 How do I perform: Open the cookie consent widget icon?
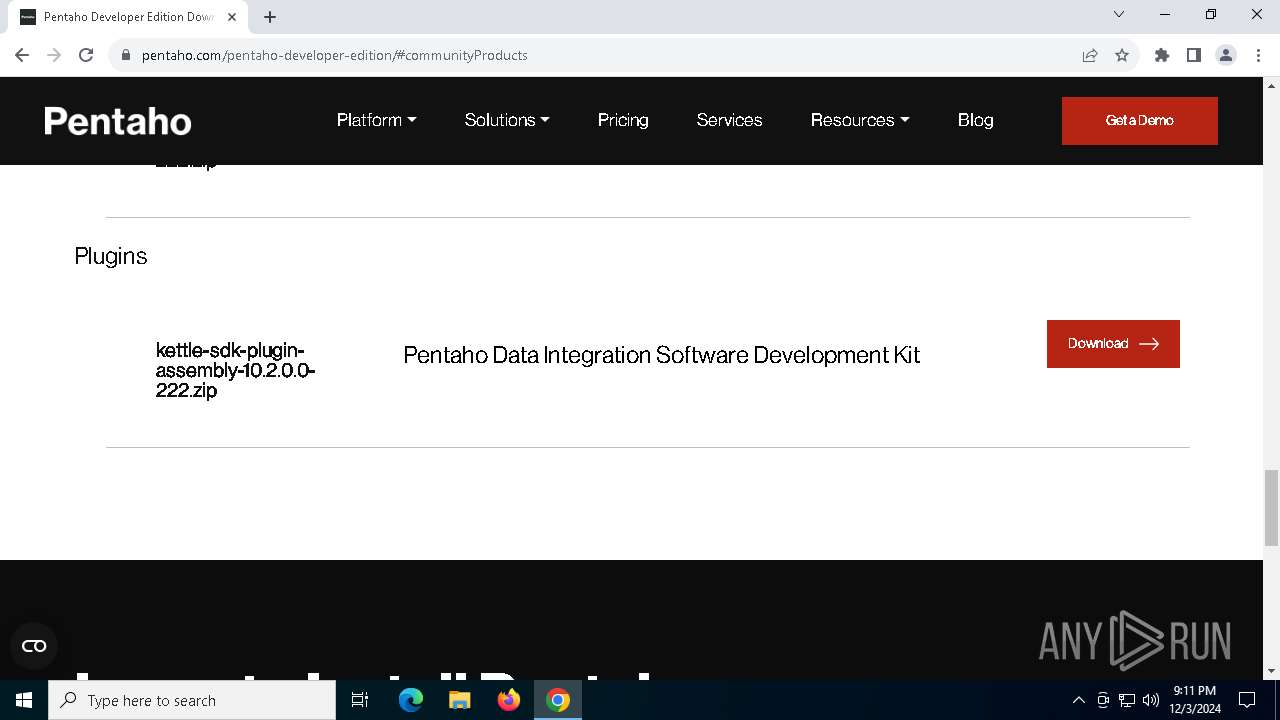[x=34, y=646]
